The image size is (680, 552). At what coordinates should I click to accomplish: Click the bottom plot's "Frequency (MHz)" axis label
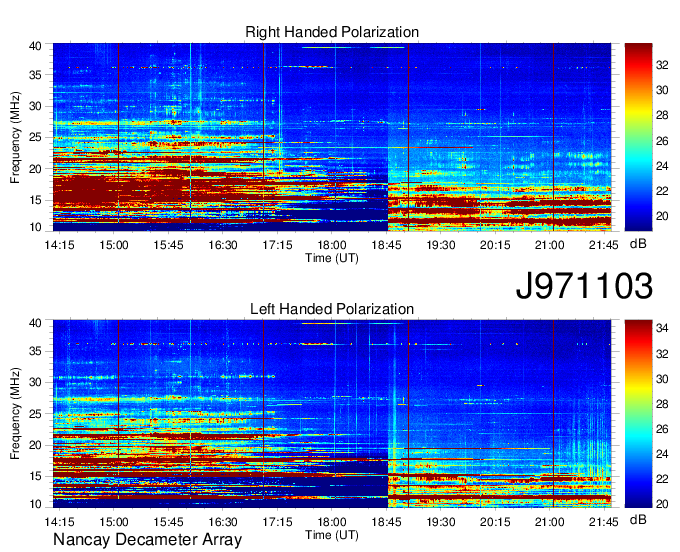pyautogui.click(x=15, y=414)
